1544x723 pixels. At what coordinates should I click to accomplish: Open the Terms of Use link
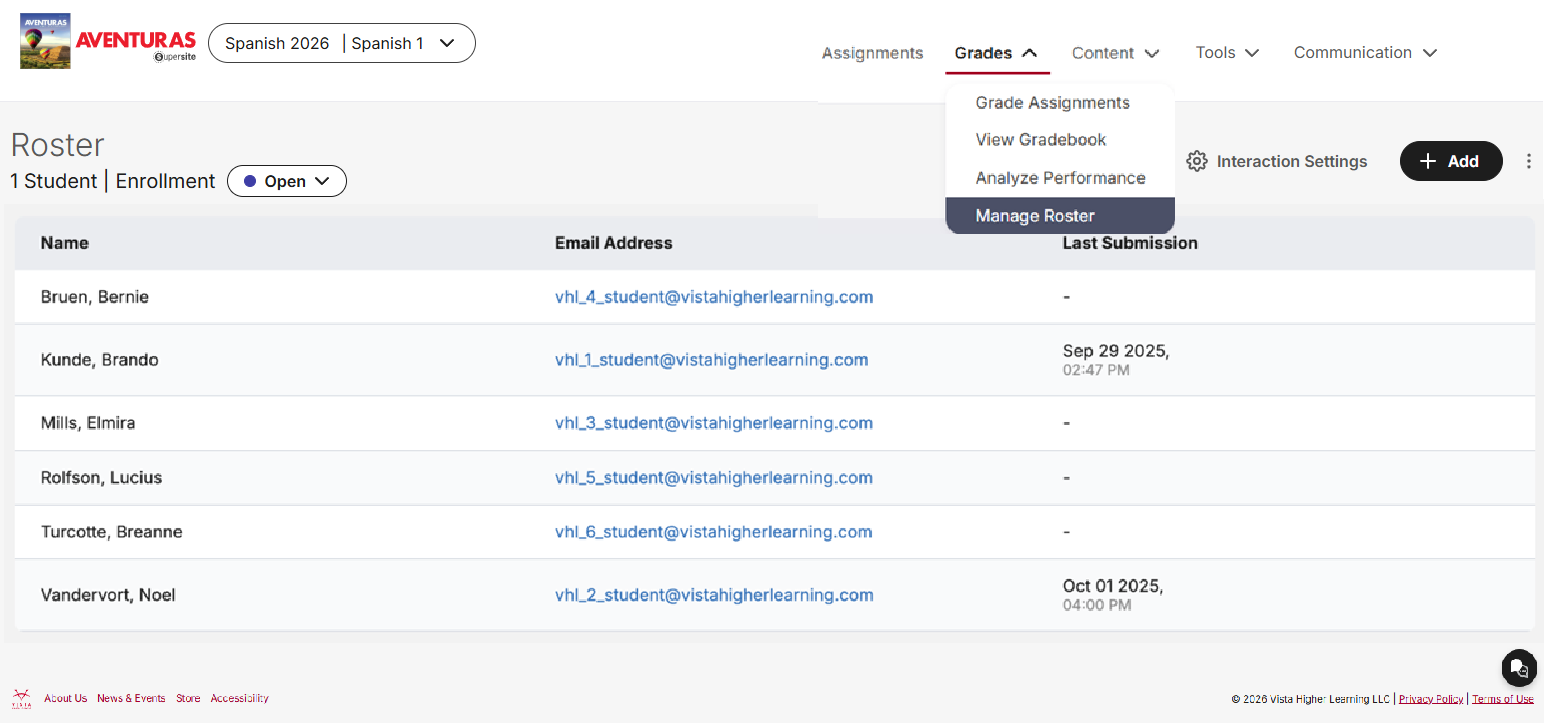1503,699
